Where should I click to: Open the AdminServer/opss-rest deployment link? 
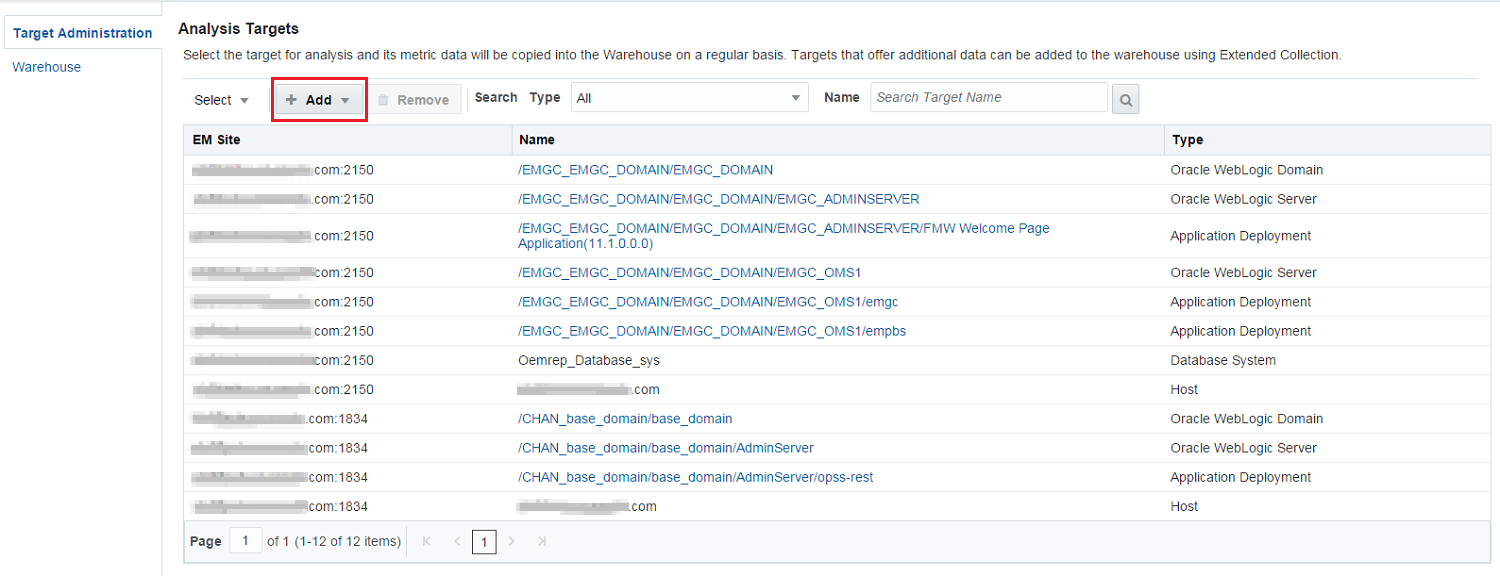(x=695, y=477)
